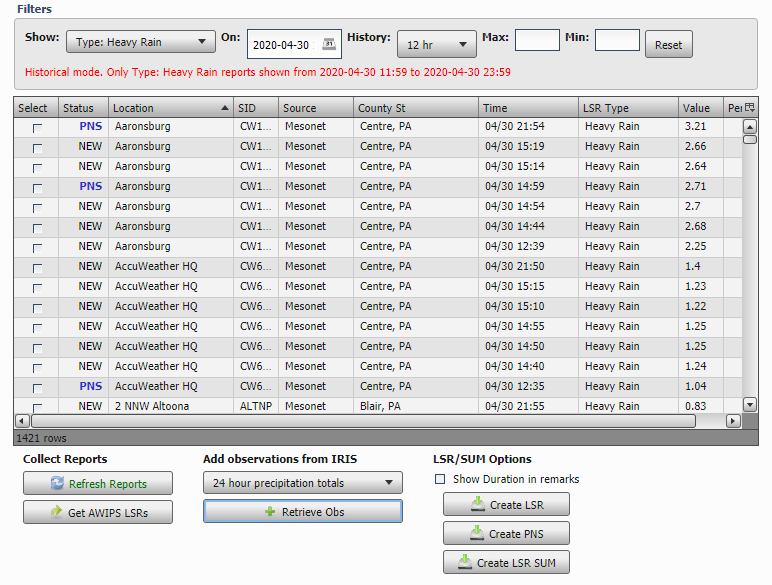Viewport: 772px width, 585px height.
Task: Click the Max value input field
Action: 537,40
